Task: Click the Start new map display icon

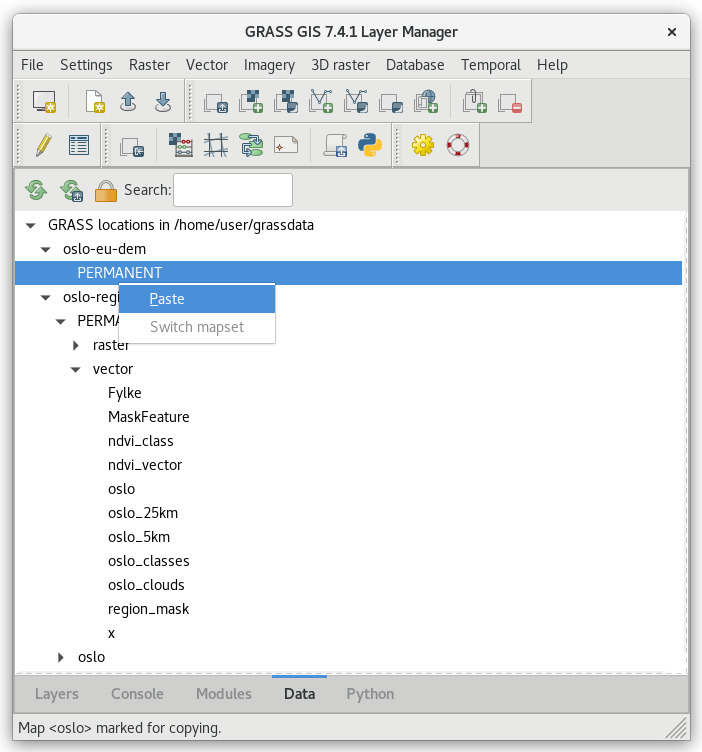Action: coord(44,101)
